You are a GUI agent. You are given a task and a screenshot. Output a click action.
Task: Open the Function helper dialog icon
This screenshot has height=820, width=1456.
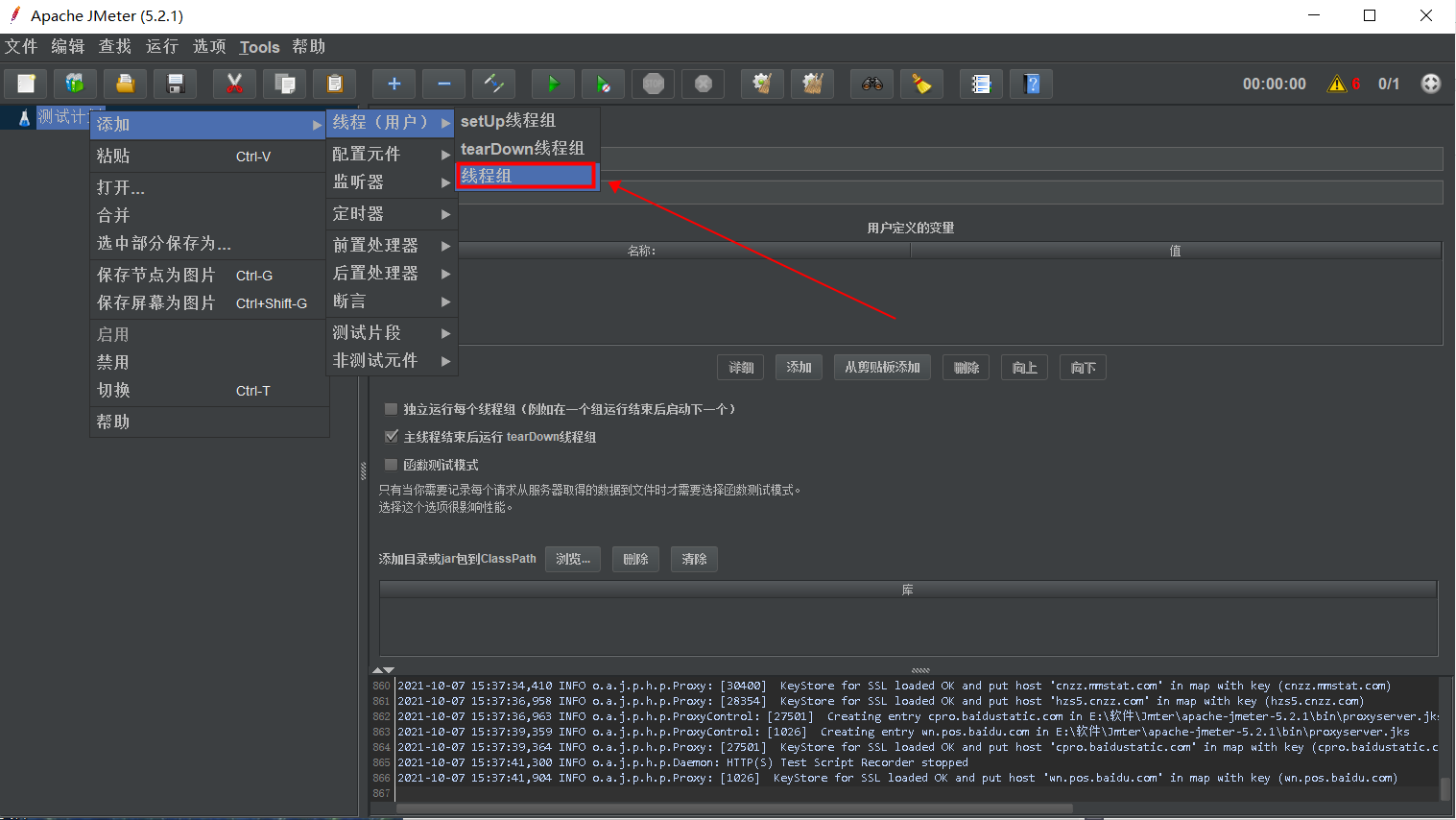point(981,84)
